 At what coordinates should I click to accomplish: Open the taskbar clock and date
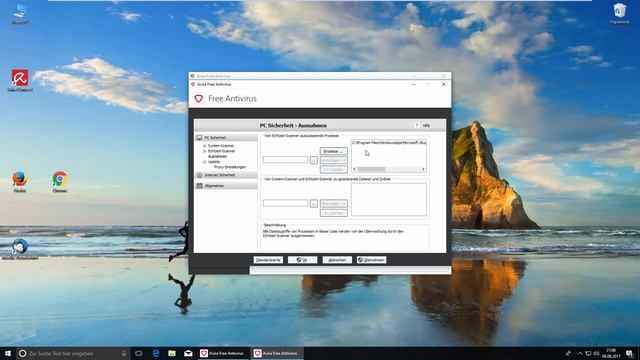[611, 353]
